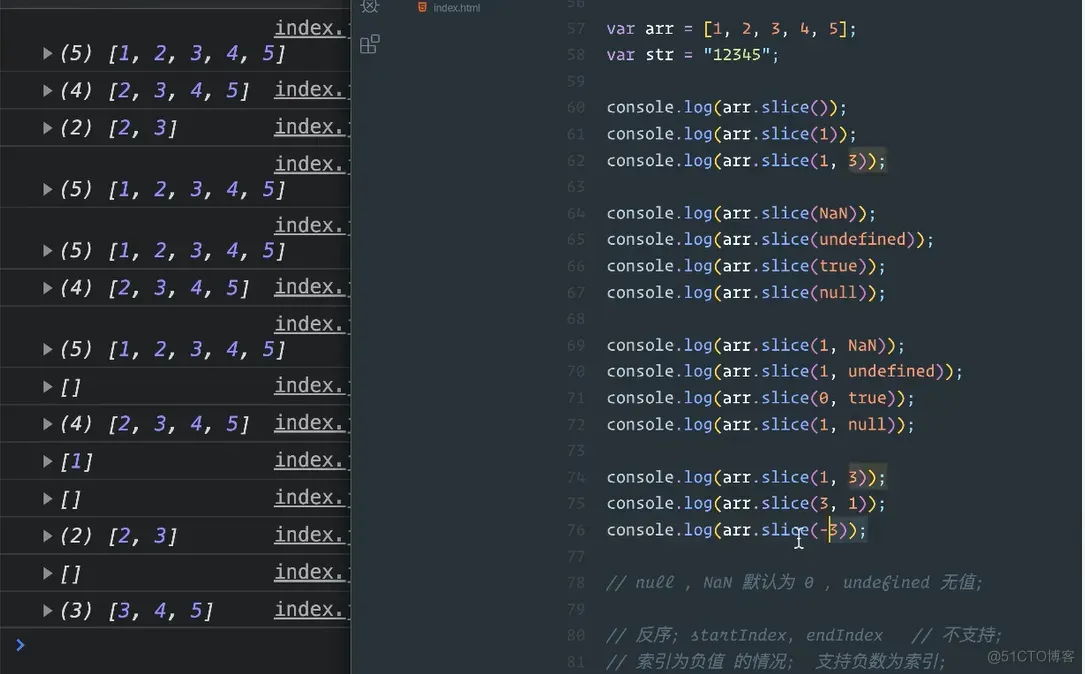Click line number 57 in the gutter
This screenshot has width=1085, height=674.
576,29
